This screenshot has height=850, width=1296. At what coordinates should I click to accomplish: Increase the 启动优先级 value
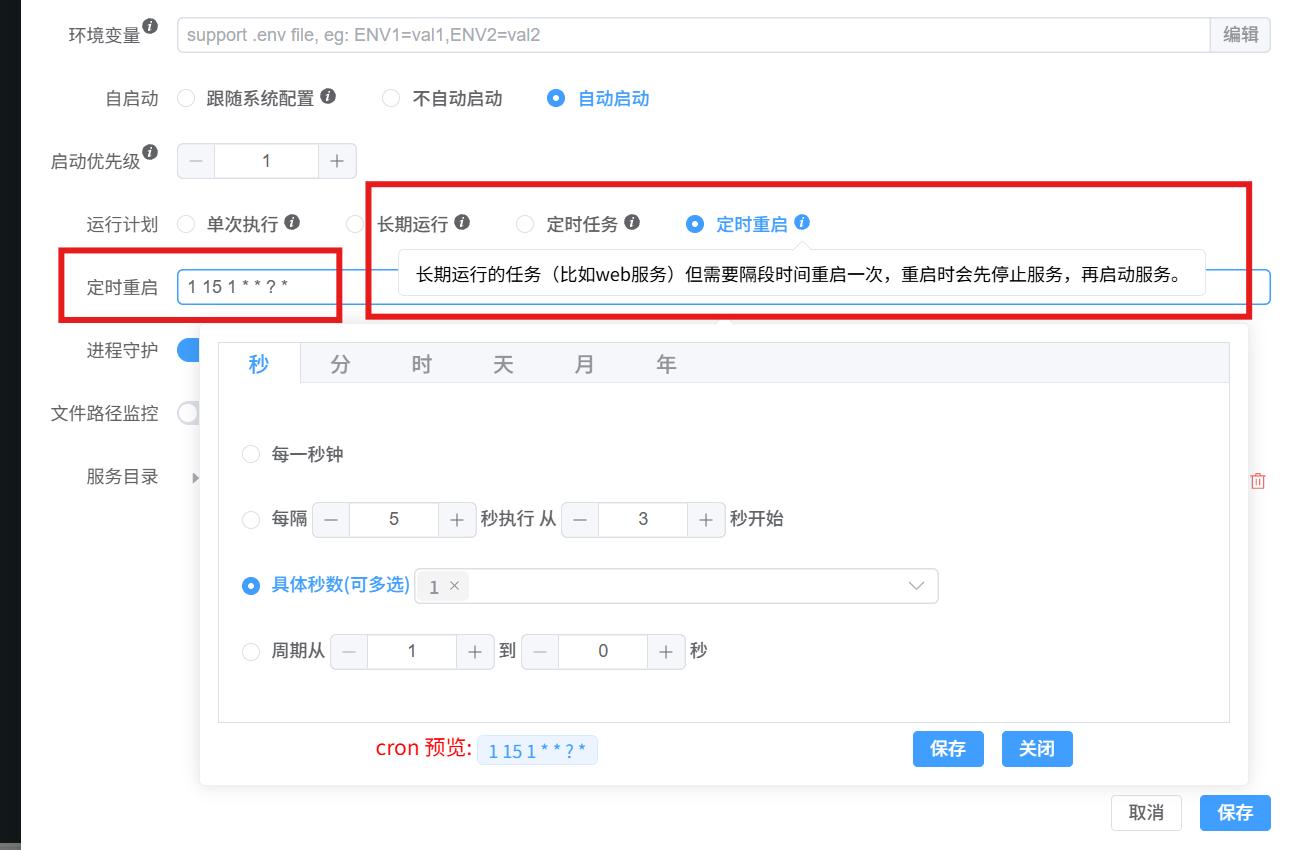point(337,161)
